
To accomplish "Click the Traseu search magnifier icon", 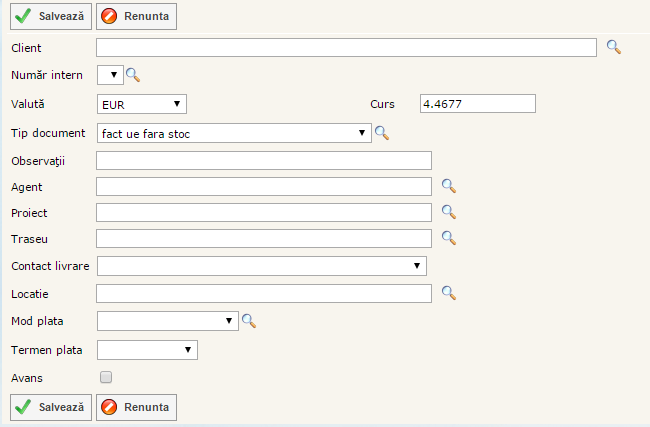I will pos(449,238).
